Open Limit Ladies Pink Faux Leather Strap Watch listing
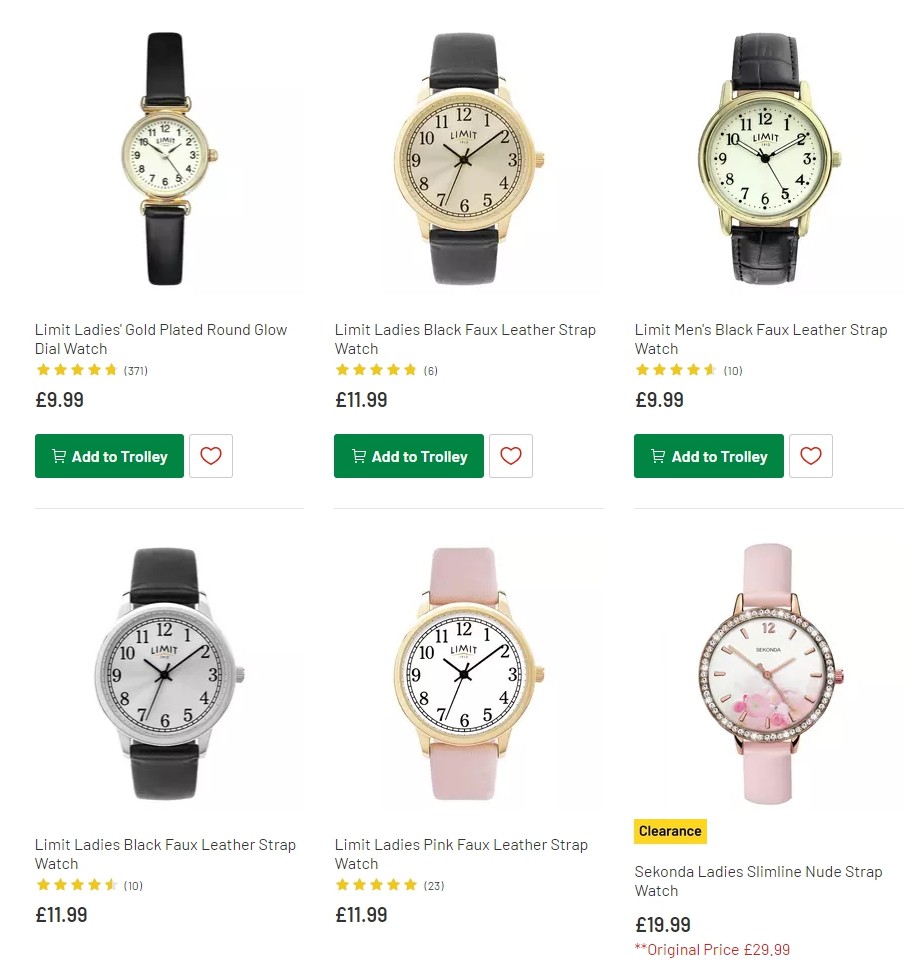The width and height of the screenshot is (922, 965). click(461, 854)
